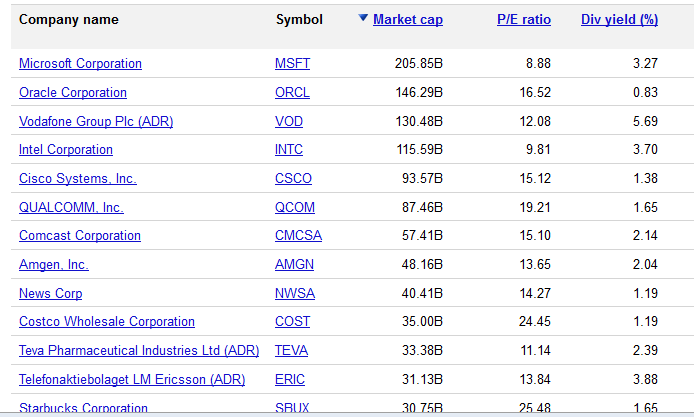The image size is (694, 417).
Task: Select Vodafone dividend yield 5.69
Action: pos(645,121)
